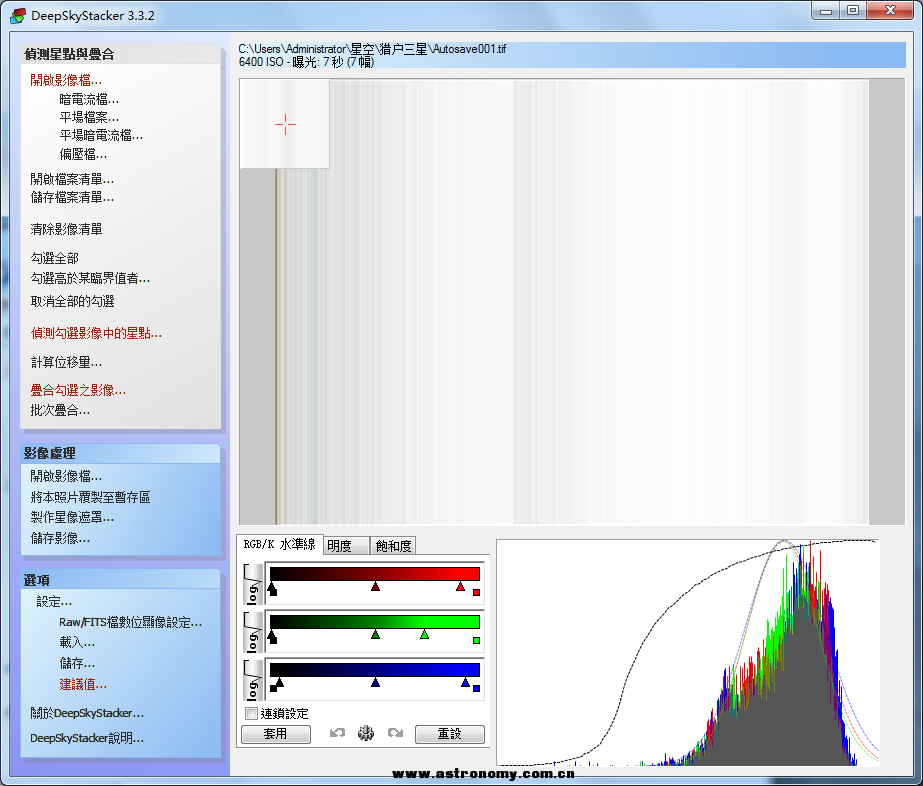Screen dimensions: 923x786
Task: Switch to the RGB/K 水準線 tab
Action: point(280,544)
